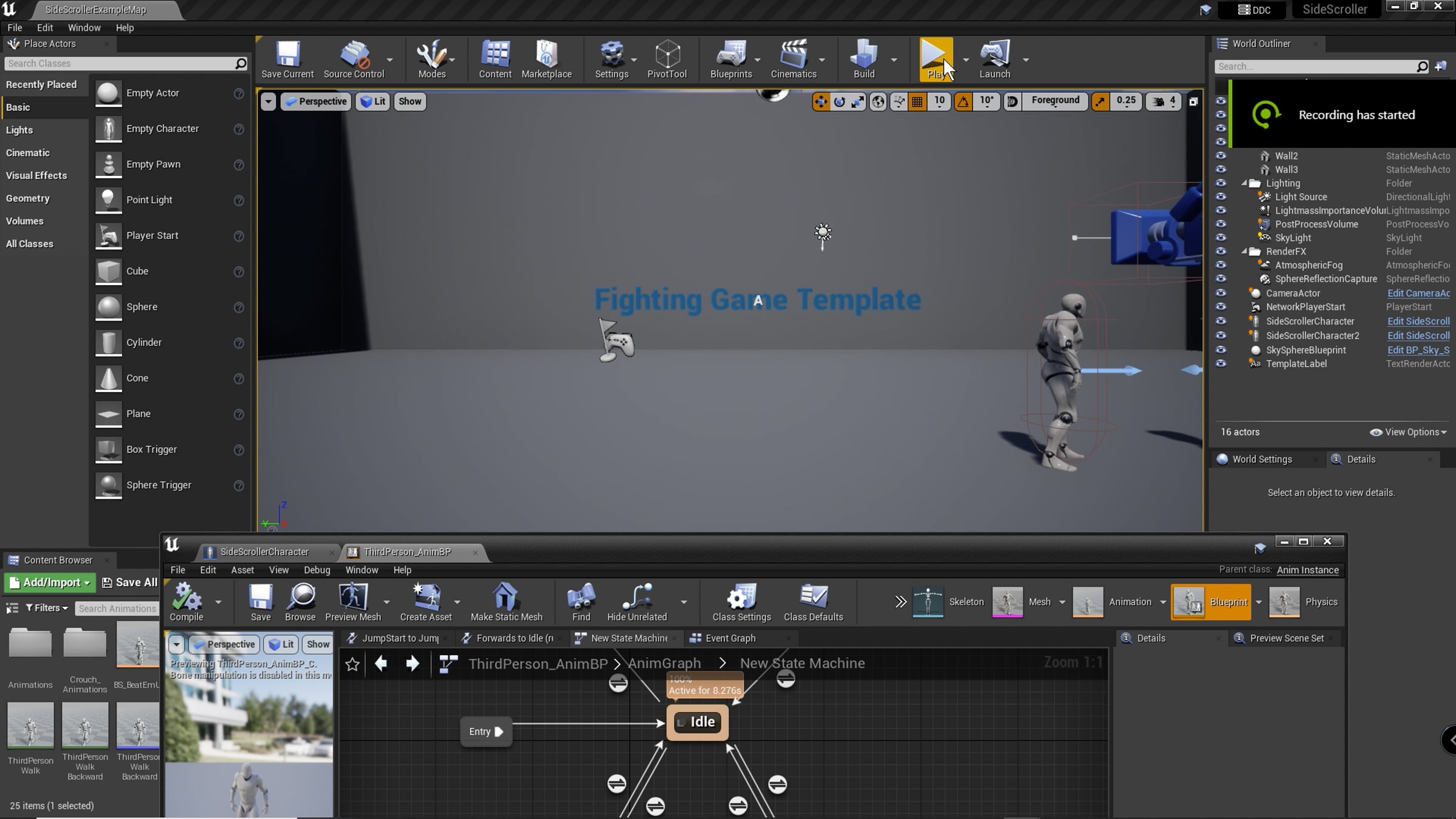
Task: Open Build options dropdown arrow
Action: (894, 59)
